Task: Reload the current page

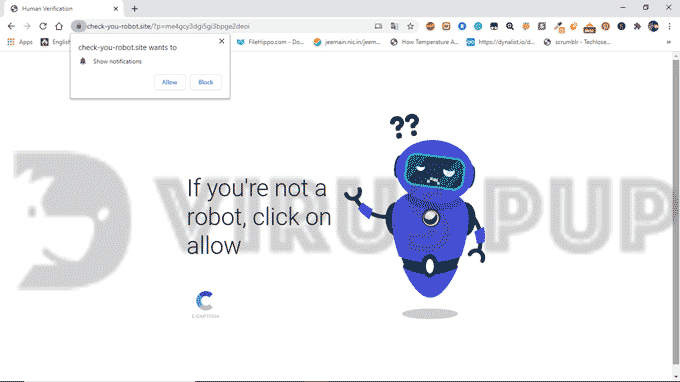Action: (x=43, y=26)
